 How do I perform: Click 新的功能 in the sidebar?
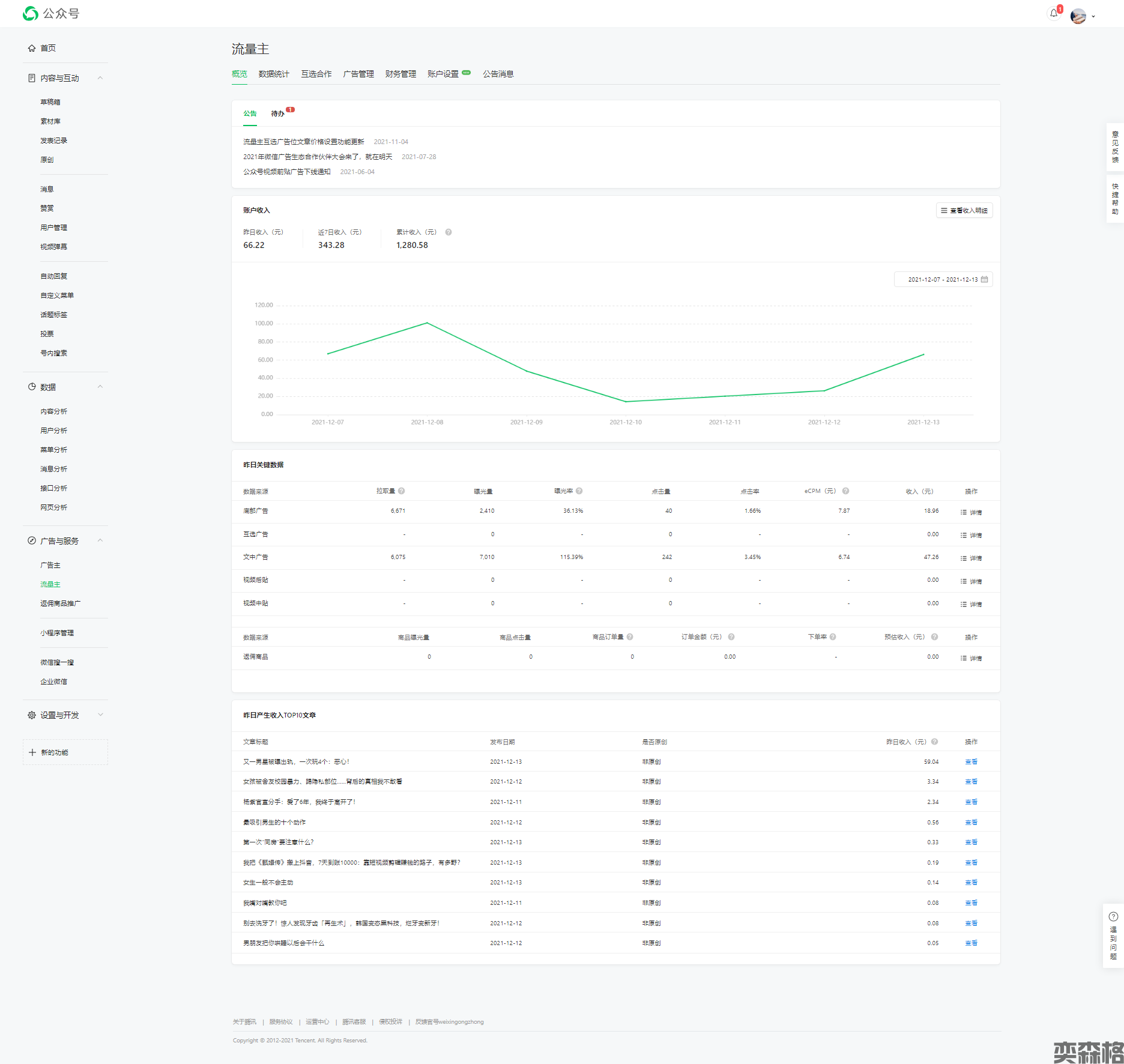tap(54, 752)
